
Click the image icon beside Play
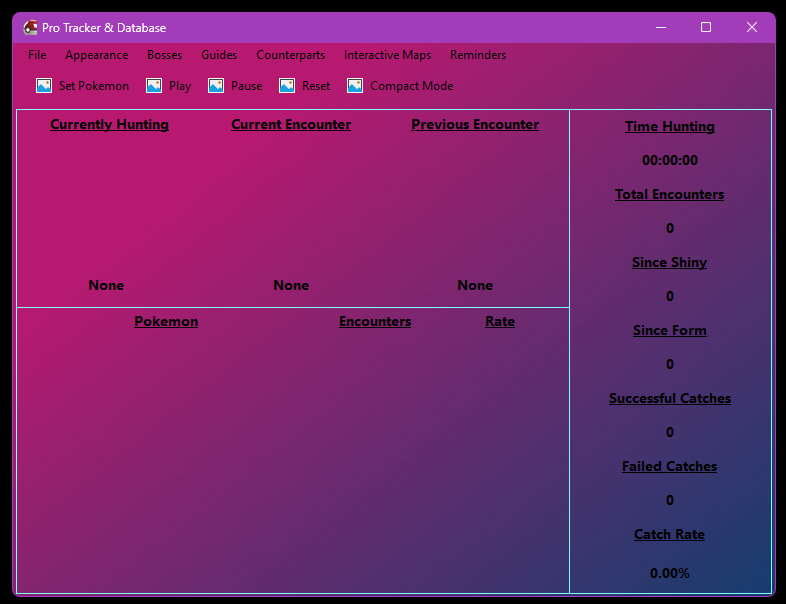pyautogui.click(x=154, y=86)
